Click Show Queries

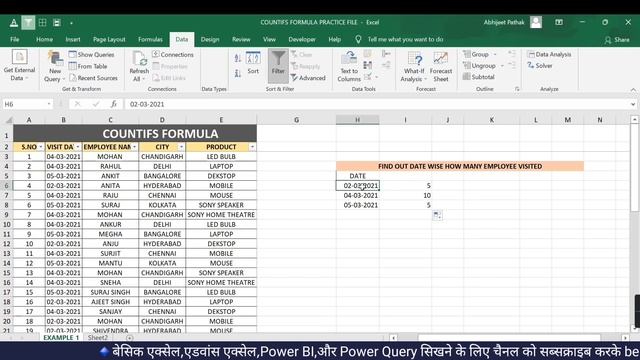91,54
